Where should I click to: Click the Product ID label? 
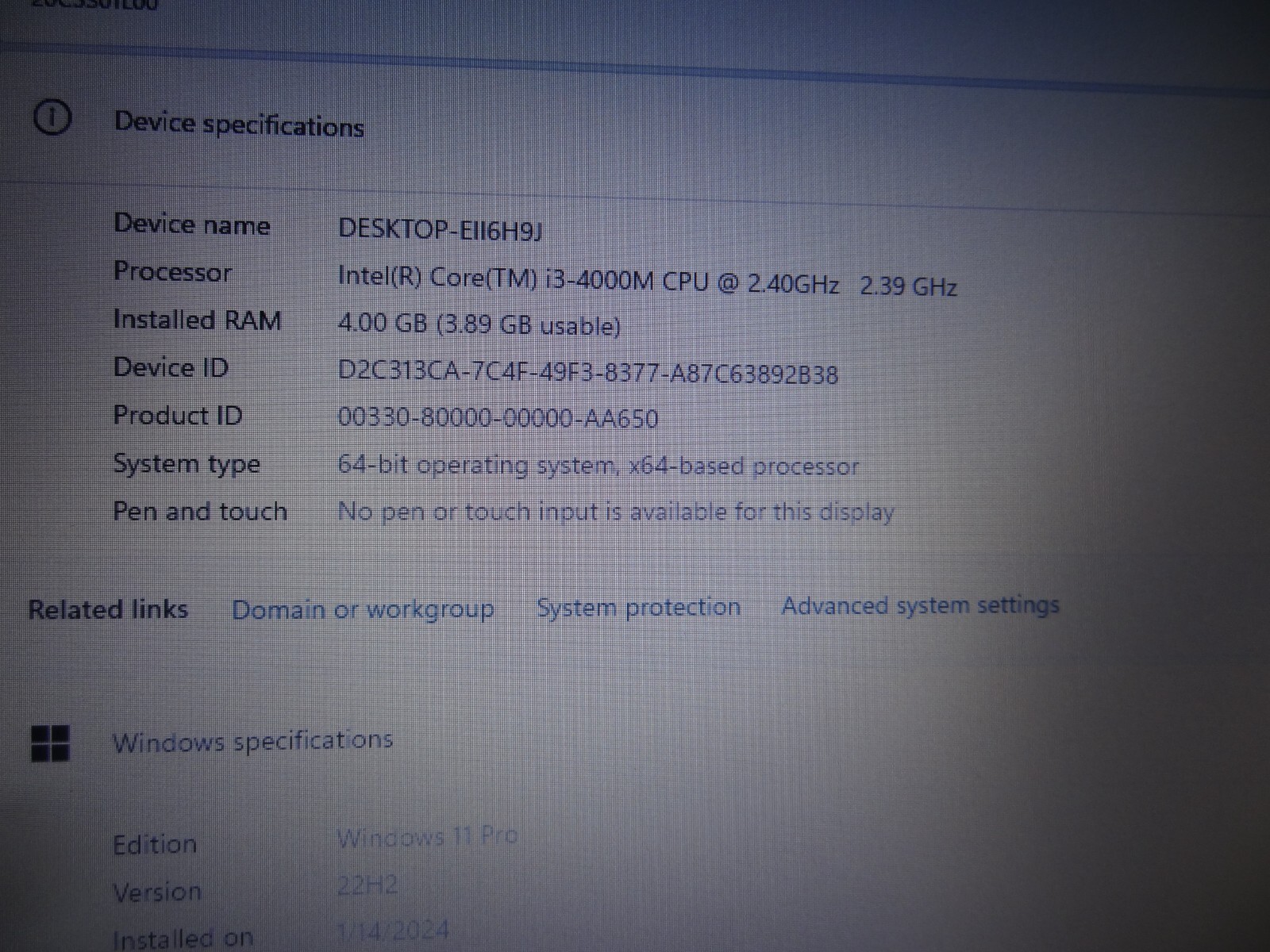click(177, 415)
